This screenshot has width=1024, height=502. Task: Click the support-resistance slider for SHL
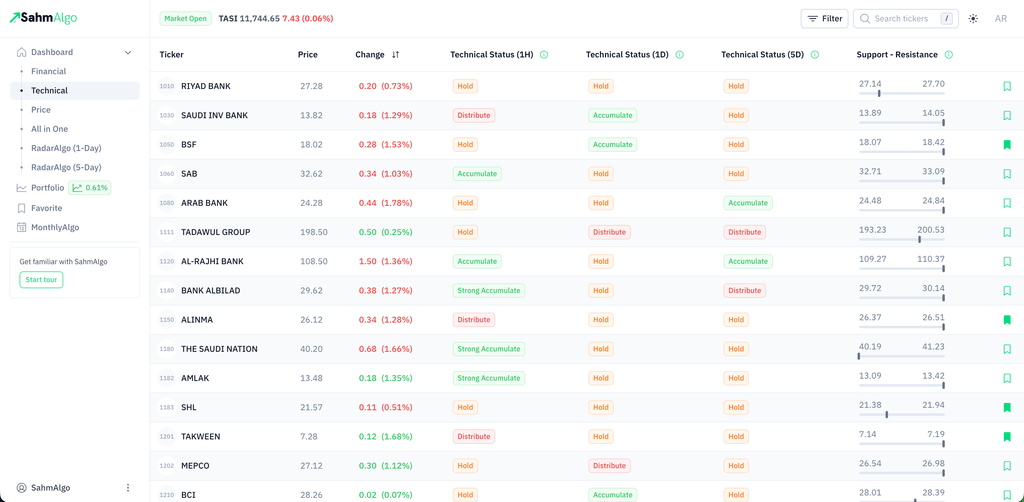coord(901,414)
